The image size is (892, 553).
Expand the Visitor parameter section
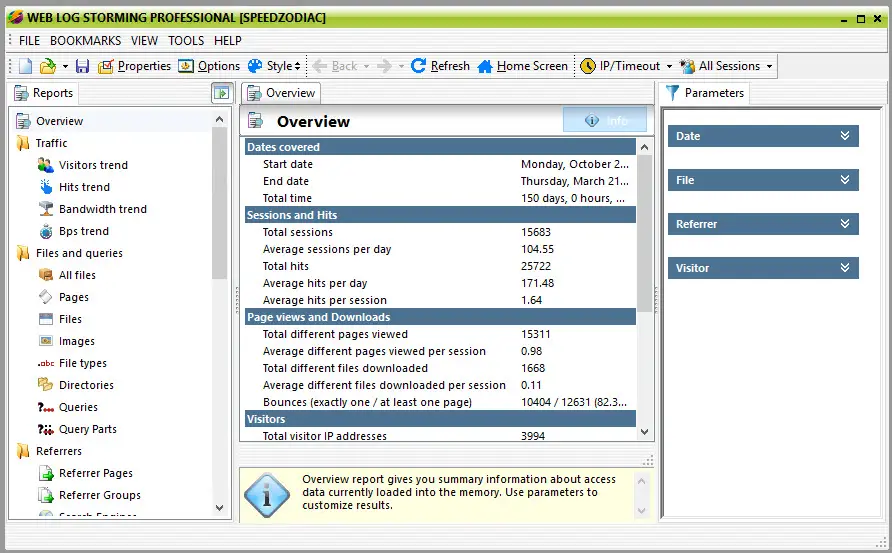763,268
